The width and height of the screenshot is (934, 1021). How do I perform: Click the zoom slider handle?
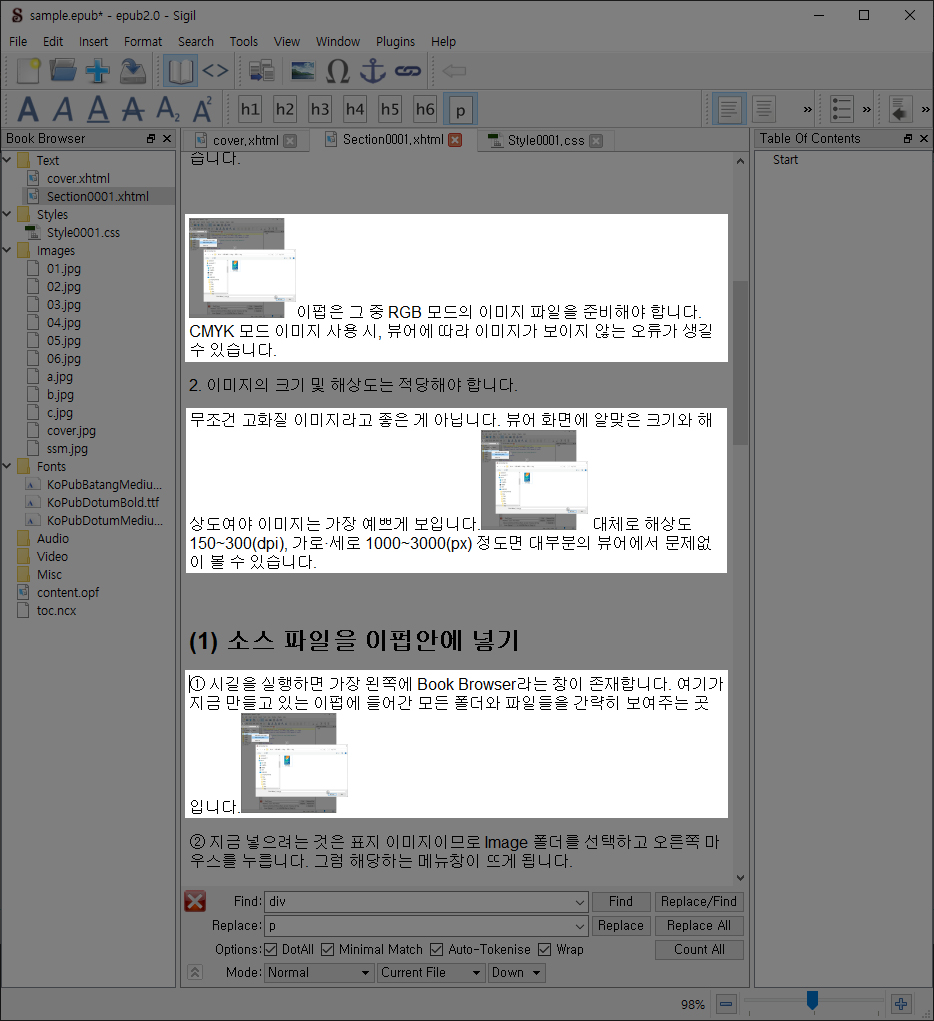point(812,1000)
